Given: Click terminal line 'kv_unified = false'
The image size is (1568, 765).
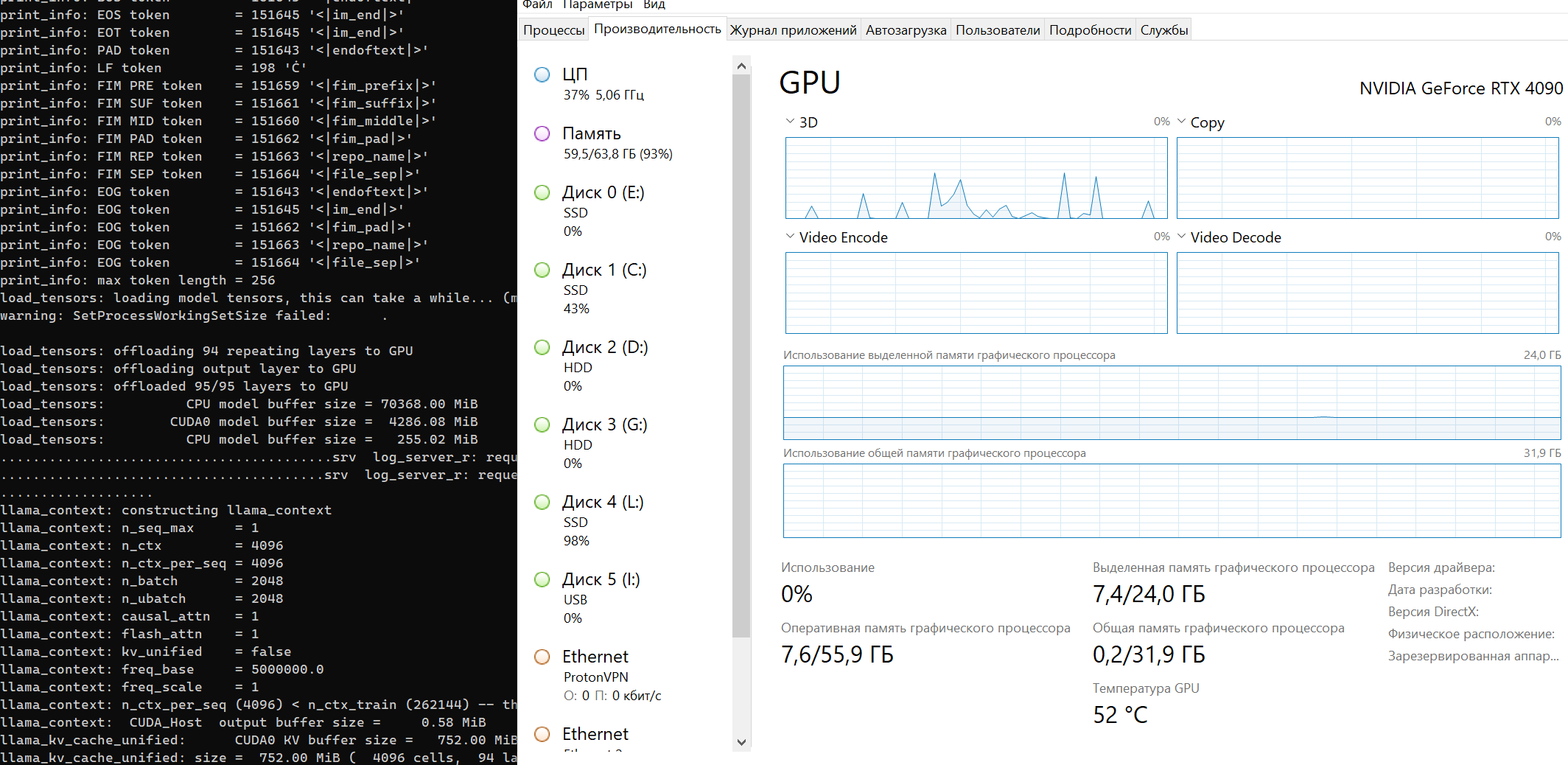Looking at the screenshot, I should pos(146,652).
